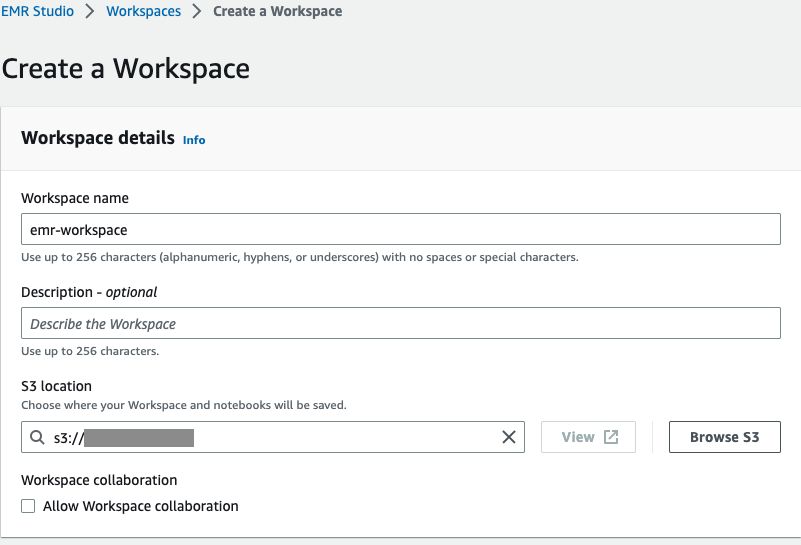Click the 'S3 location' field label
The height and width of the screenshot is (545, 801).
[56, 386]
